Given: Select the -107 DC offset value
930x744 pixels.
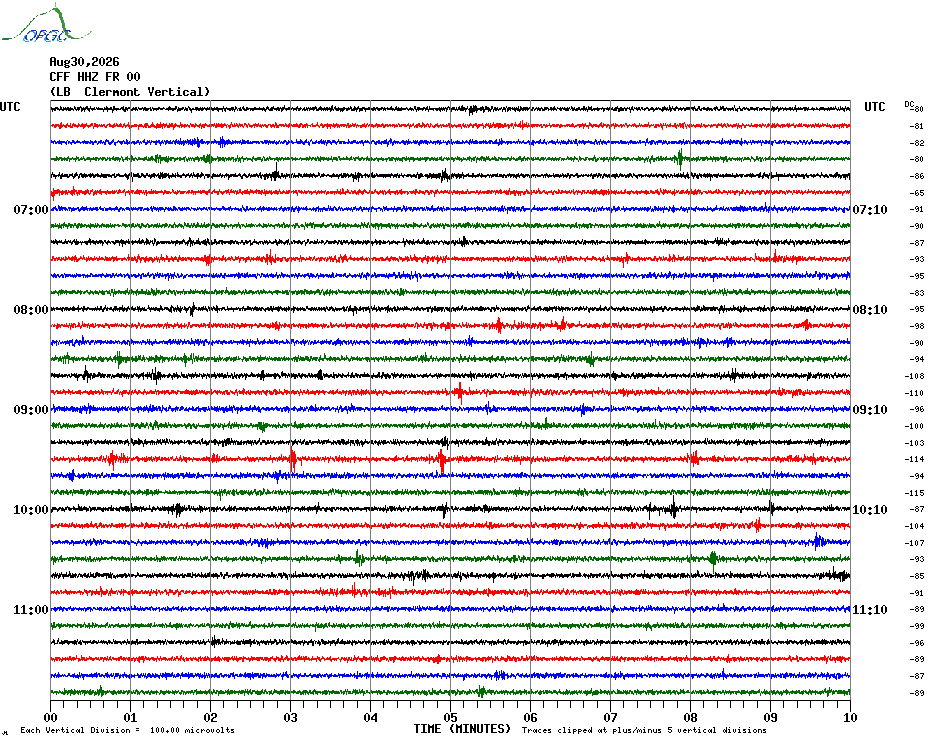Looking at the screenshot, I should tap(915, 543).
